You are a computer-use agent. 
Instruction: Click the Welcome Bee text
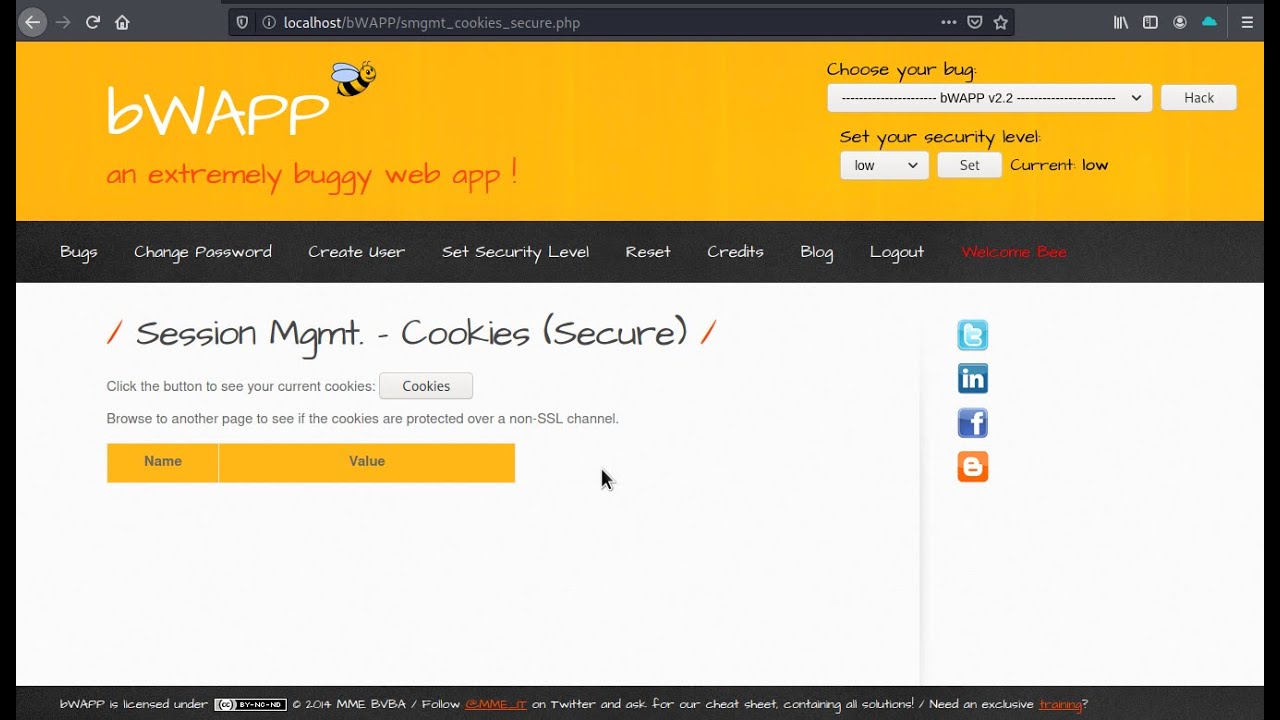pos(1014,252)
